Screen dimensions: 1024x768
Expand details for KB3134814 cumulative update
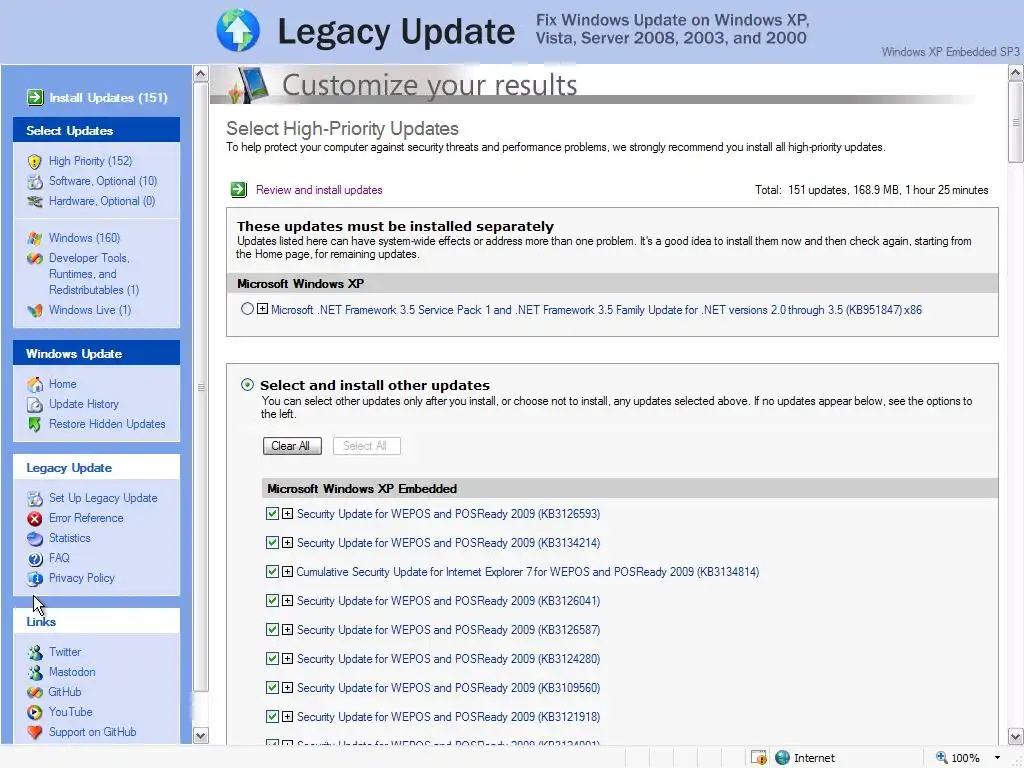pyautogui.click(x=287, y=572)
